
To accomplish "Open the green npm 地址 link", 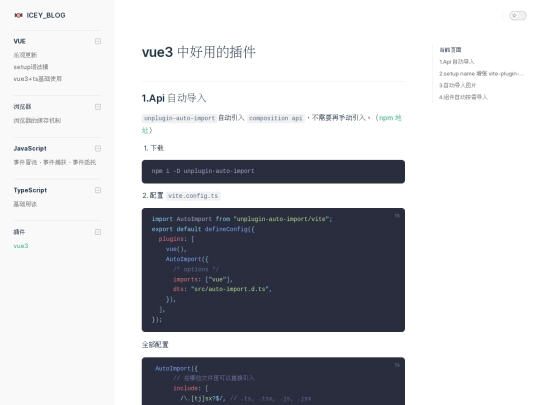I will point(390,118).
